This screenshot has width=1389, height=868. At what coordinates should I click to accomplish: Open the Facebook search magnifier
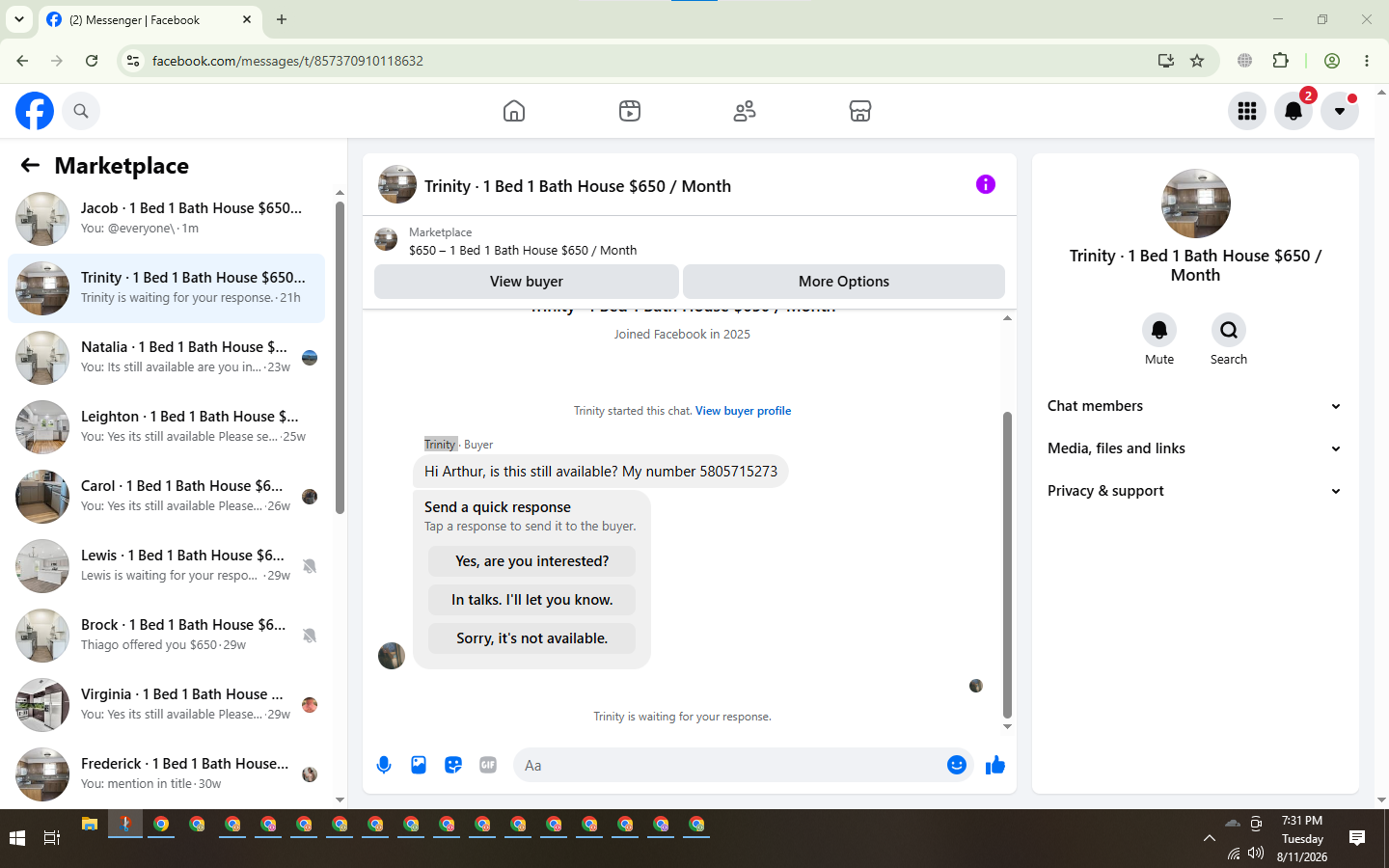click(x=81, y=111)
